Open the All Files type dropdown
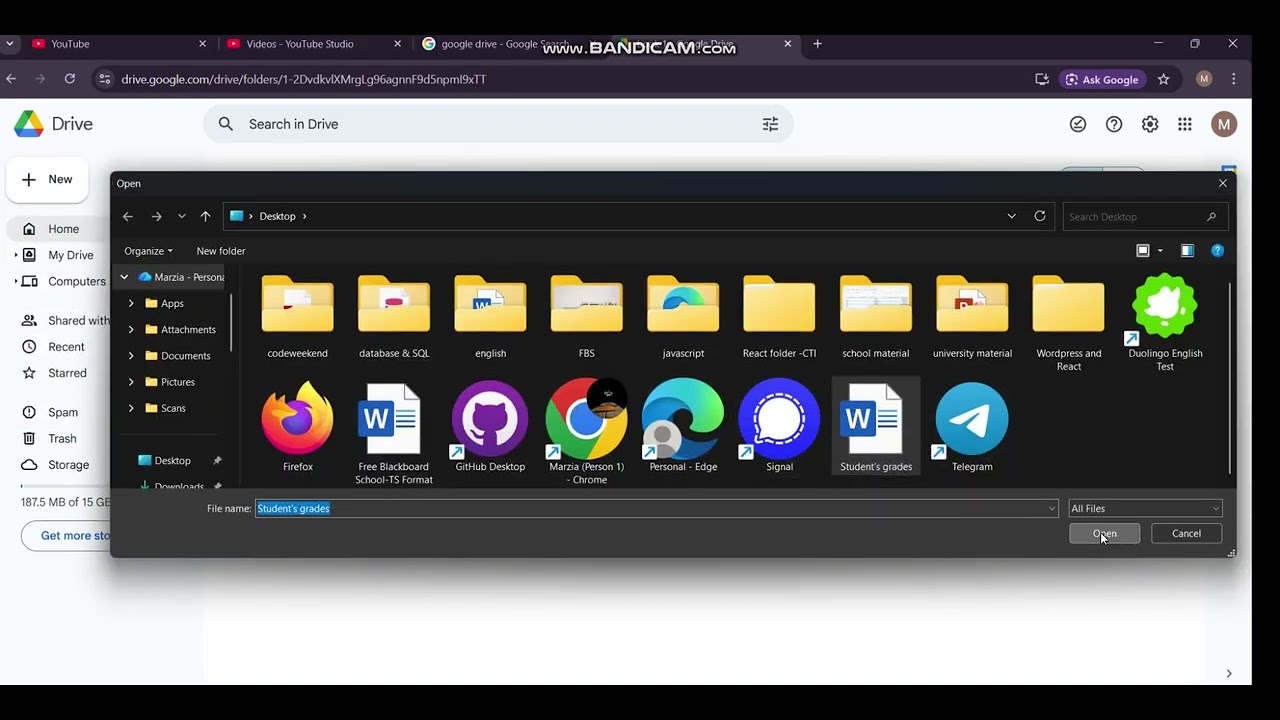Screen dimensions: 1280x720 pos(1145,508)
